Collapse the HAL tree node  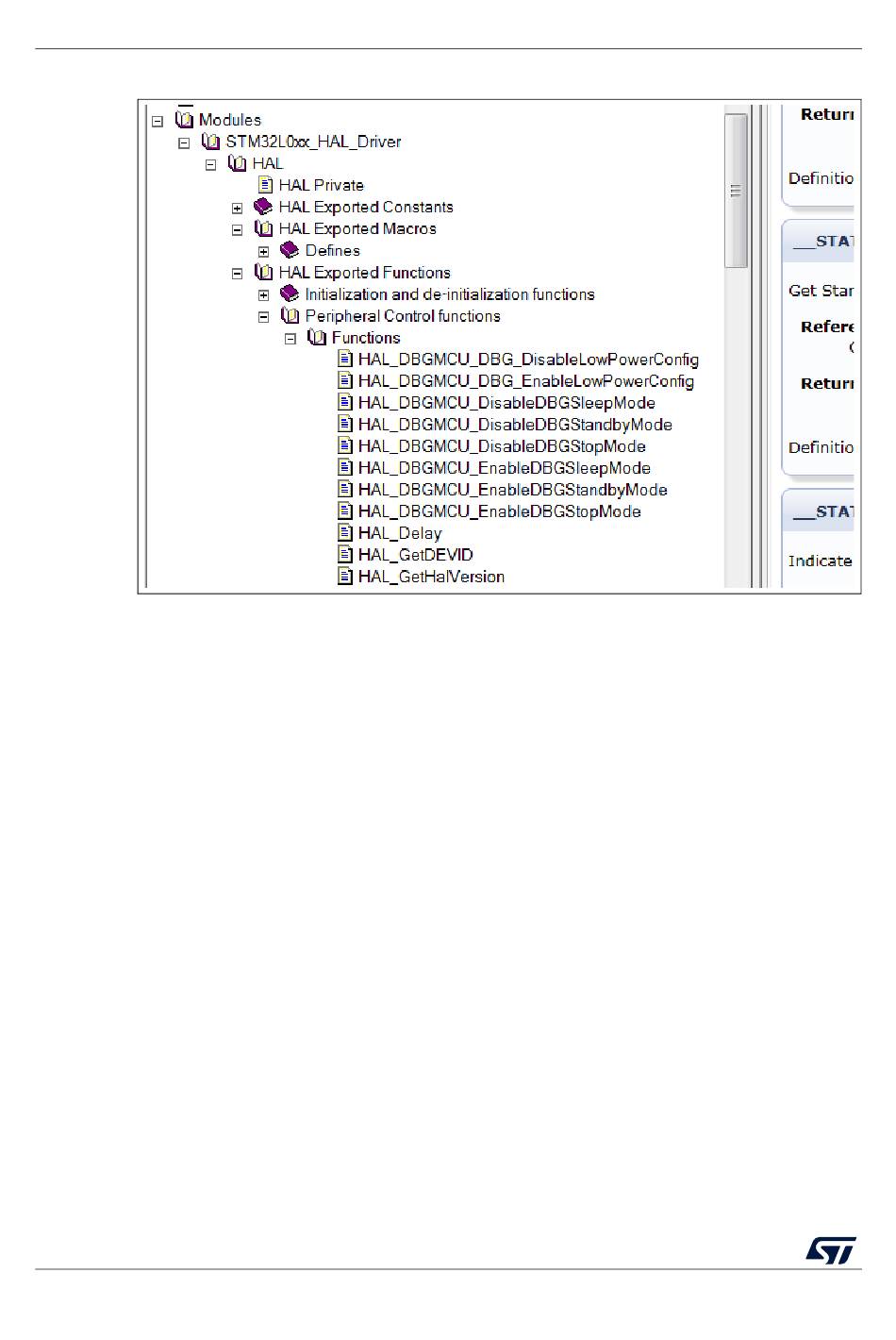click(210, 164)
